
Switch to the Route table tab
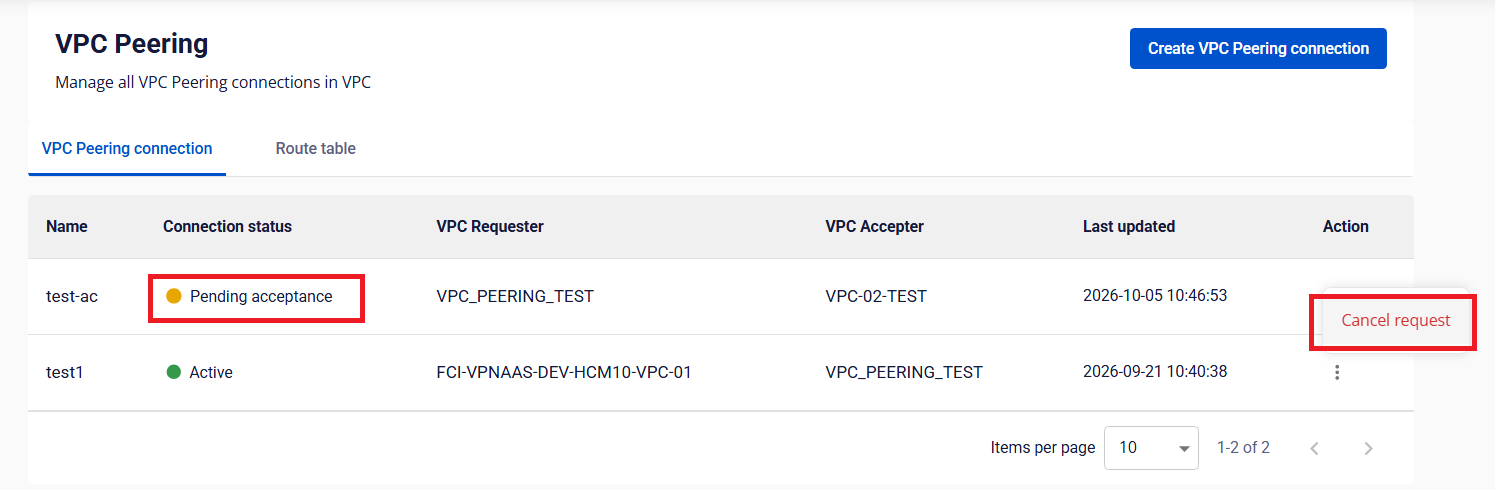coord(316,148)
